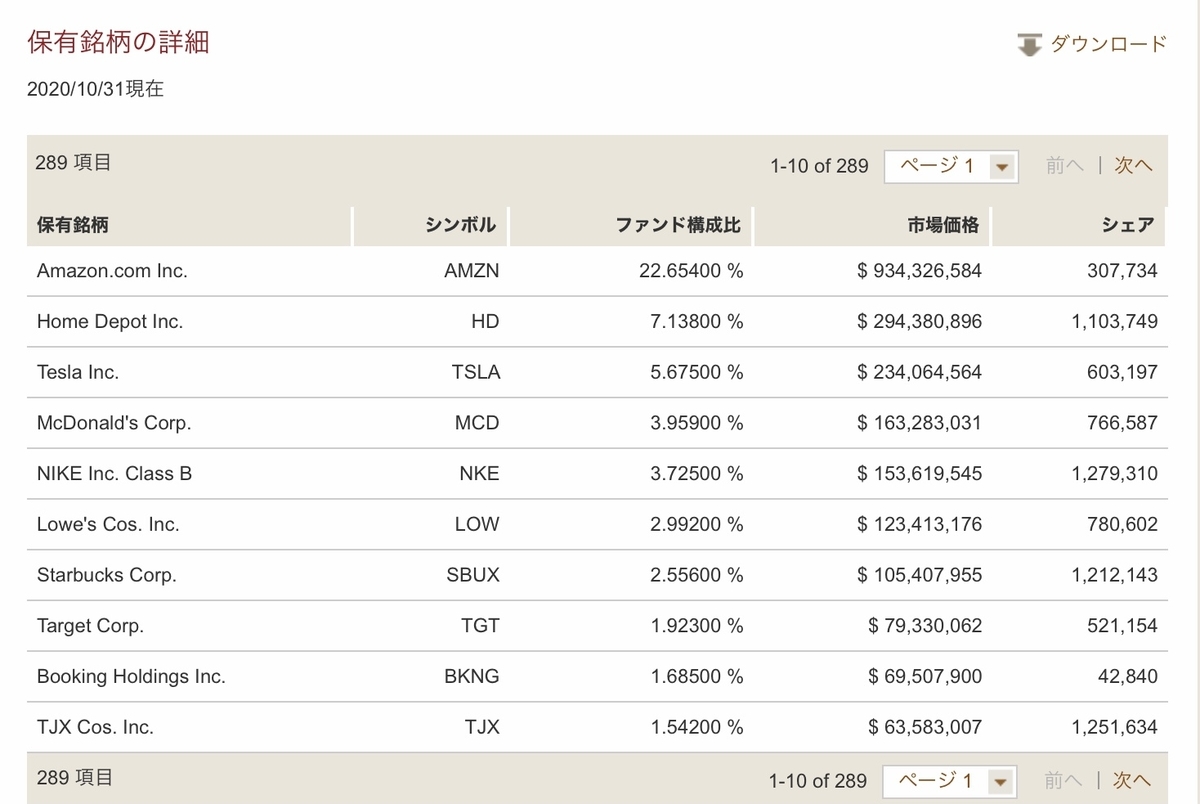The height and width of the screenshot is (804, 1200).
Task: Click the 1.92300 % fund ratio value
Action: pos(696,626)
